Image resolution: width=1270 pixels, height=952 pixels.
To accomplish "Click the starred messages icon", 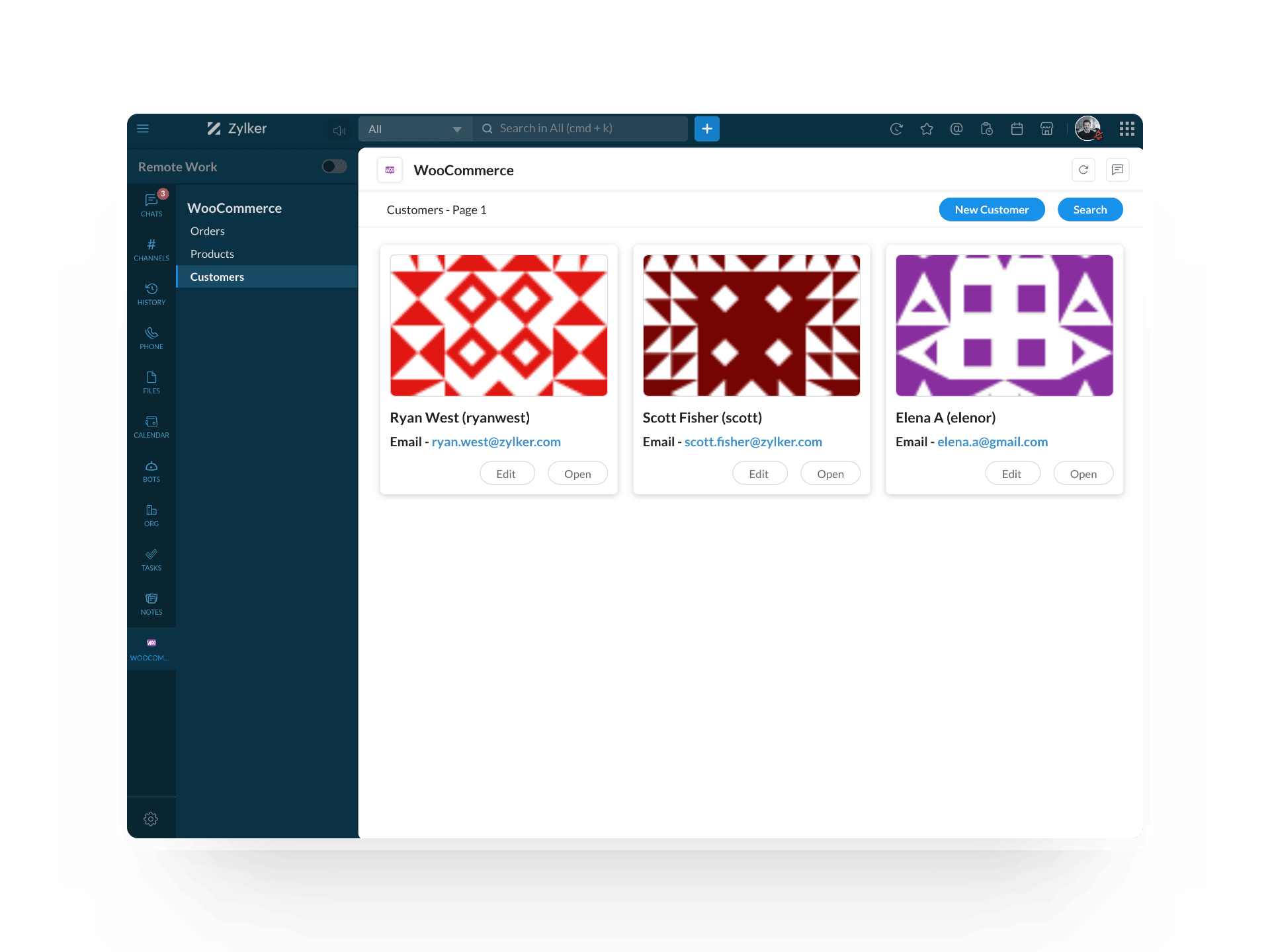I will coord(926,129).
